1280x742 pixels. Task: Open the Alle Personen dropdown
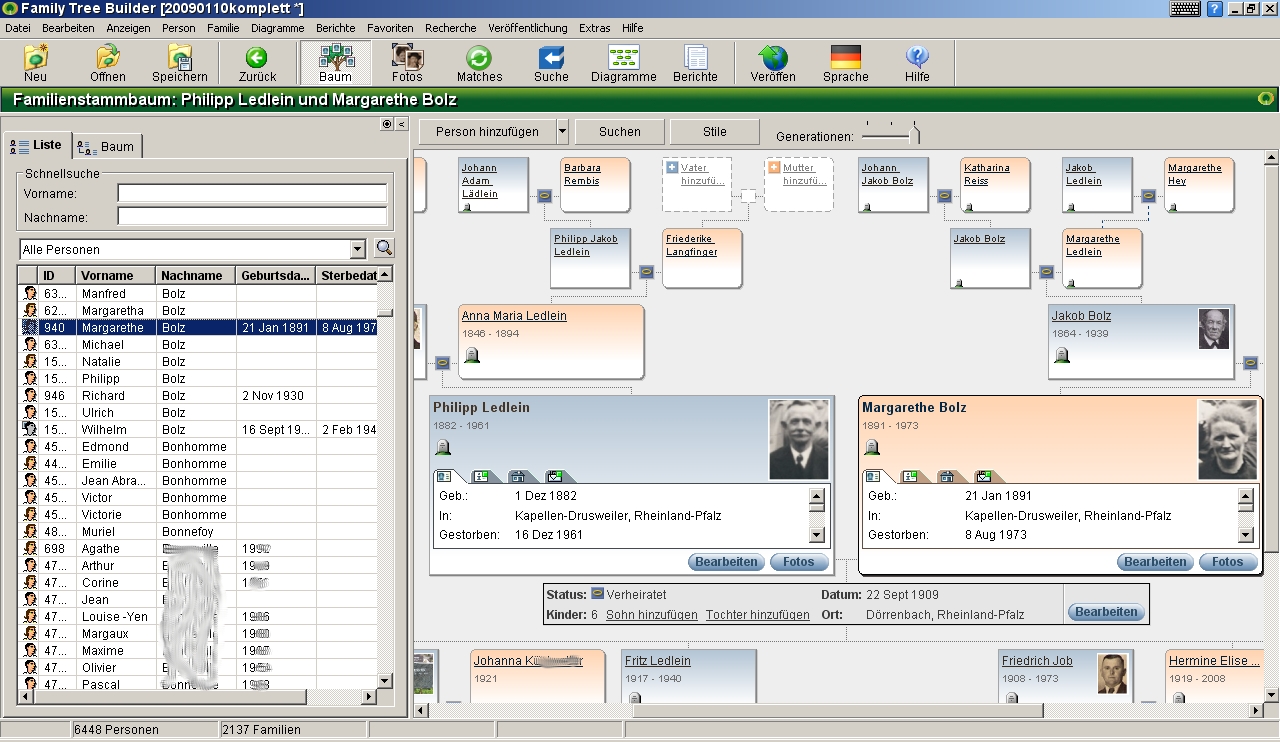(358, 250)
